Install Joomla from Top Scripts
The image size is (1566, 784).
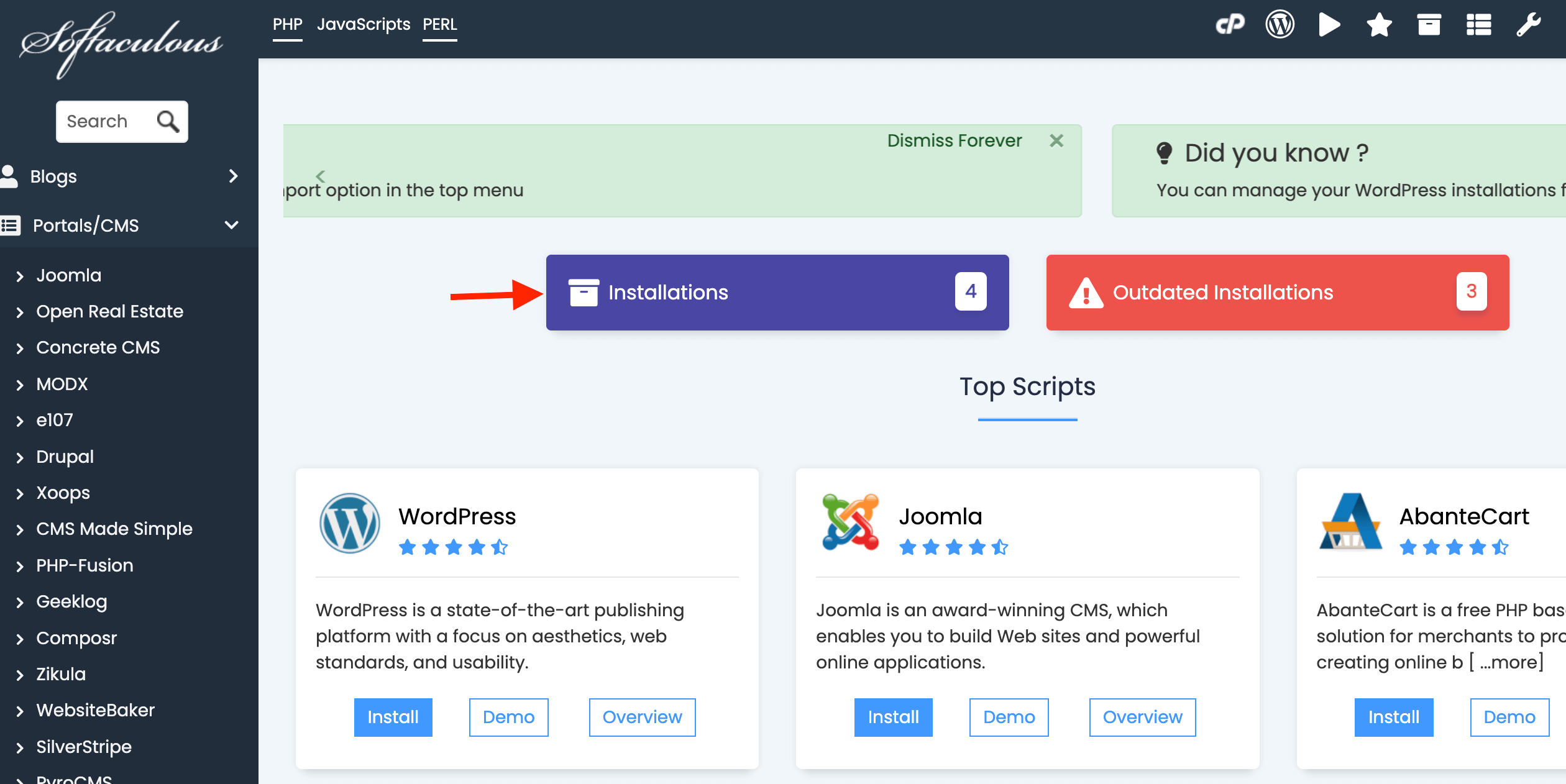tap(893, 717)
